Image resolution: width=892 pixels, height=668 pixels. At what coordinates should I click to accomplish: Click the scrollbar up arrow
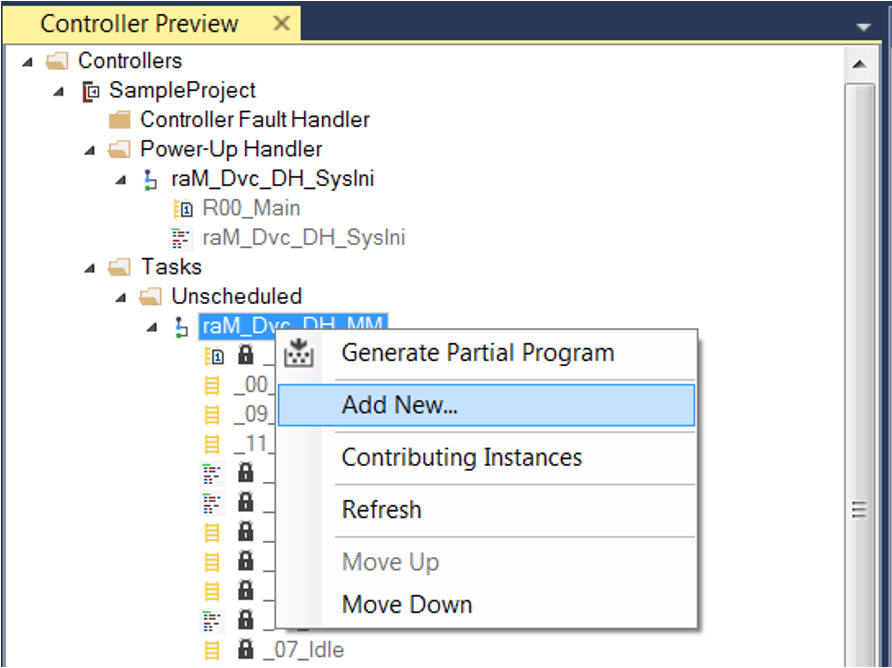(x=860, y=64)
